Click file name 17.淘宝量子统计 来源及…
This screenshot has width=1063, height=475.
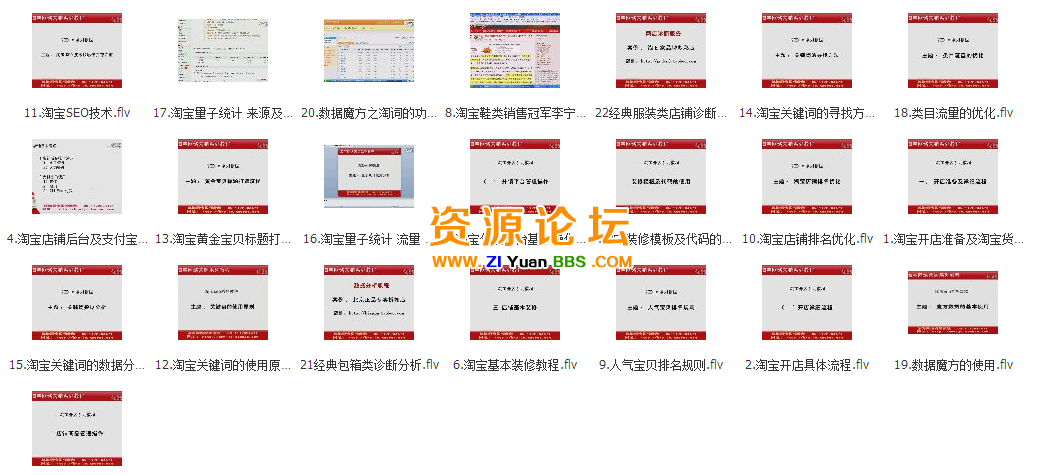tap(222, 113)
